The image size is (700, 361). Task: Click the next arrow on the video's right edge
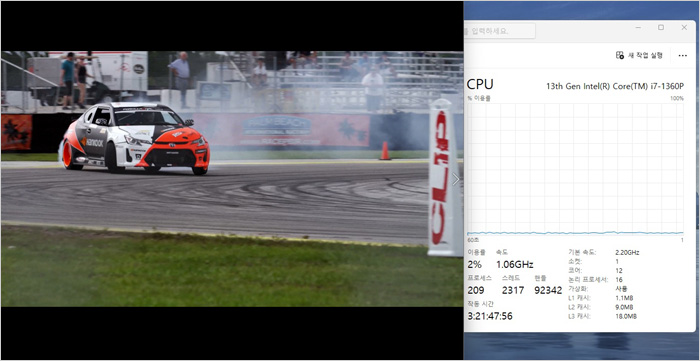455,179
